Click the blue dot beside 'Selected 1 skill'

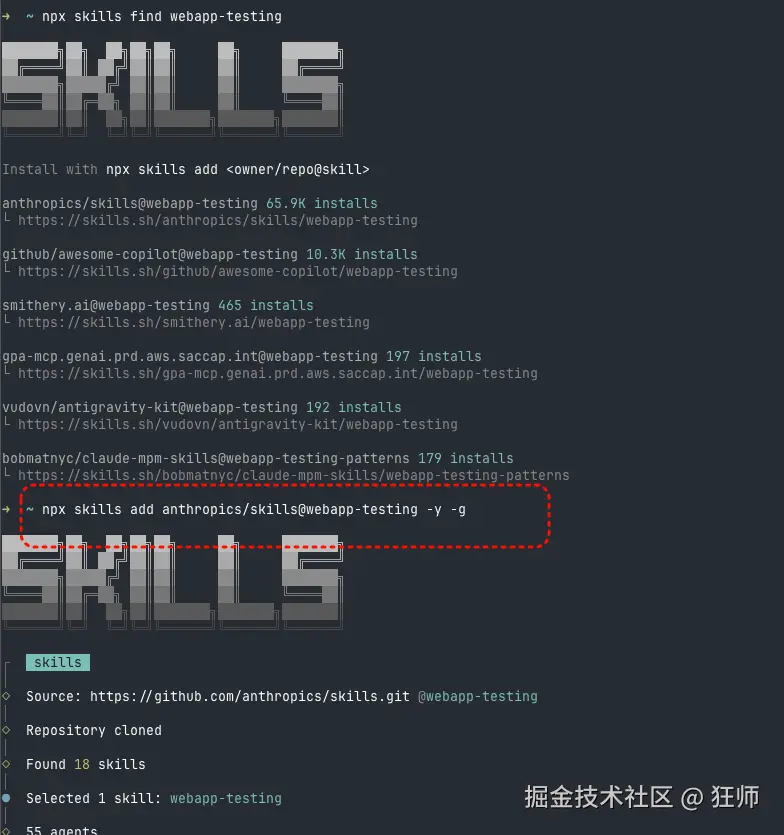[x=6, y=798]
